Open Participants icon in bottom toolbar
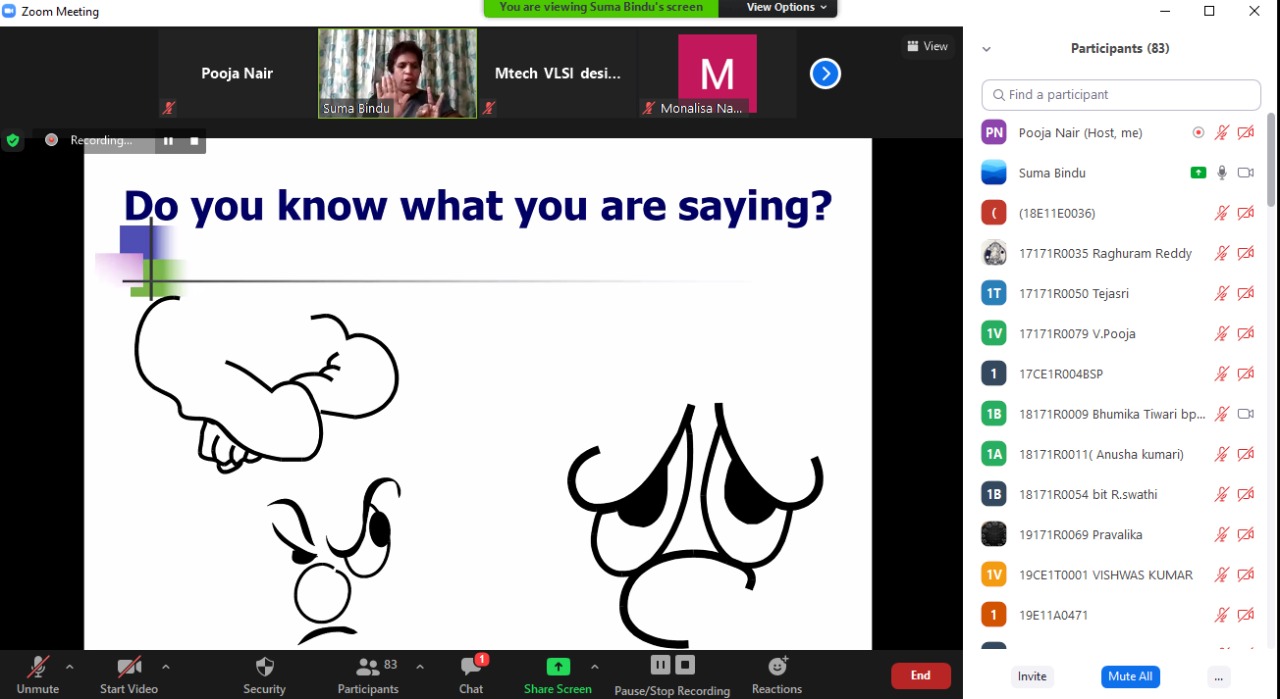 point(368,667)
